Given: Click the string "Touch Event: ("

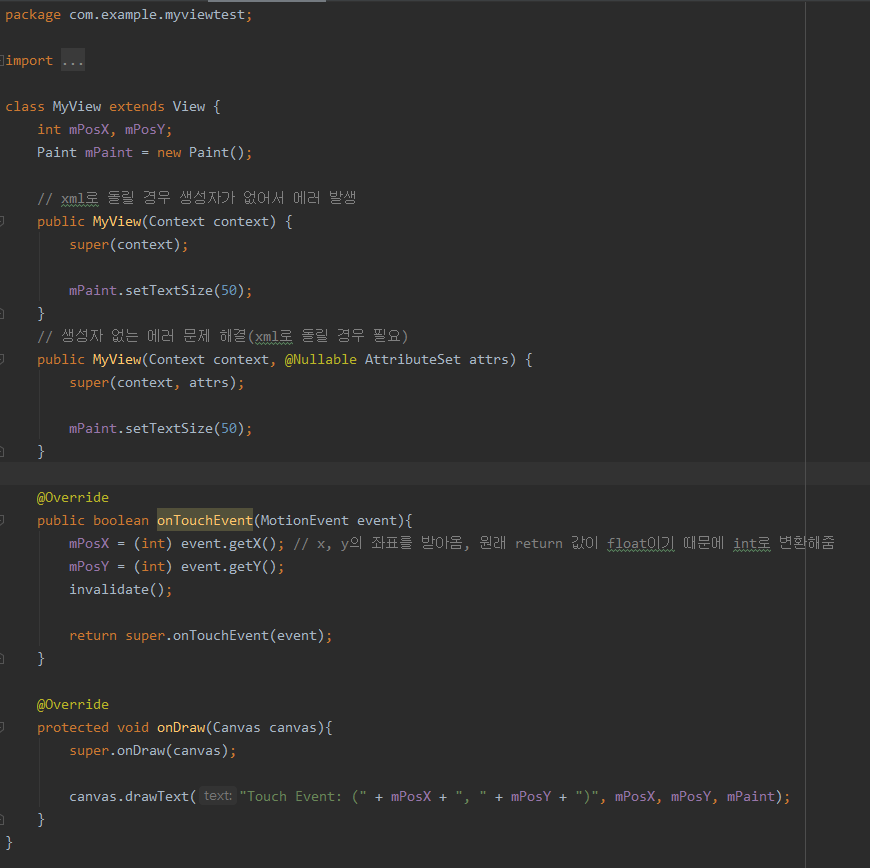Looking at the screenshot, I should (x=304, y=796).
